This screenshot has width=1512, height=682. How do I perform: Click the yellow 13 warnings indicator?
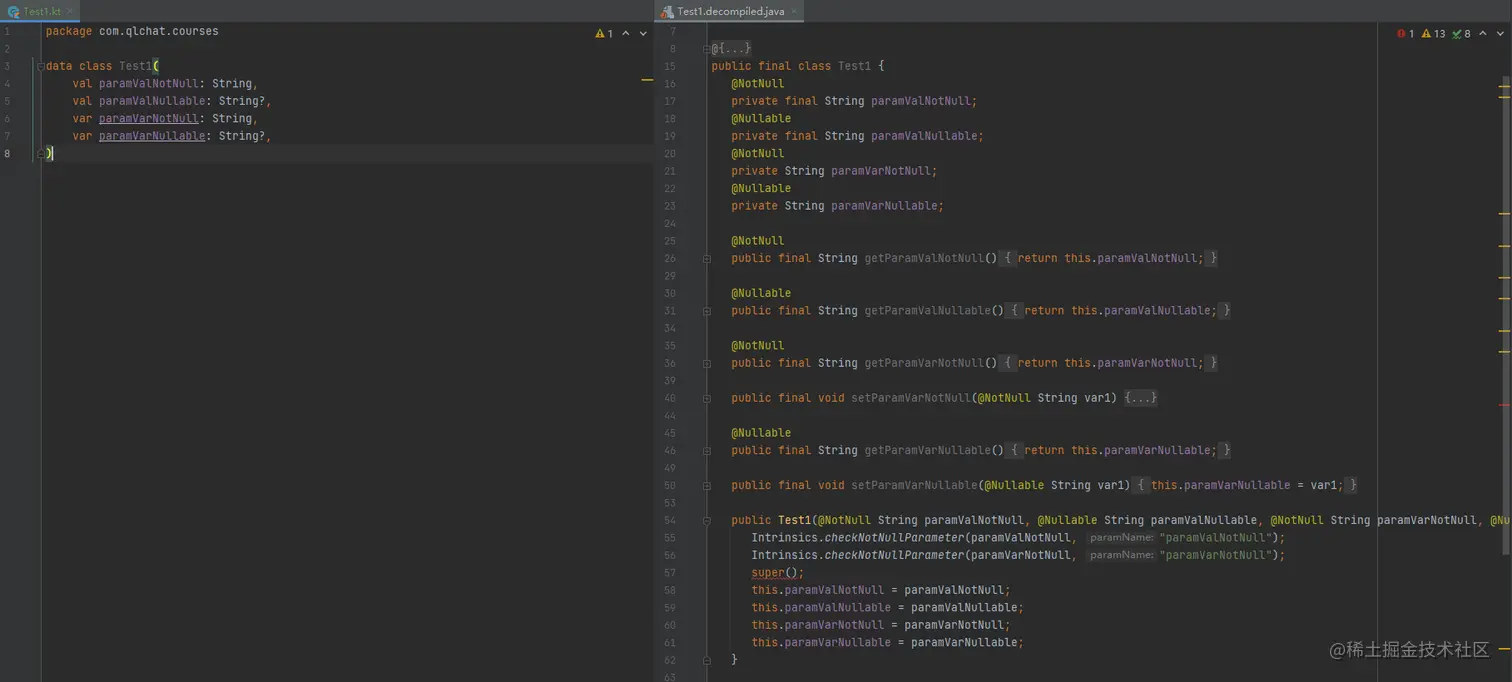(x=1433, y=33)
